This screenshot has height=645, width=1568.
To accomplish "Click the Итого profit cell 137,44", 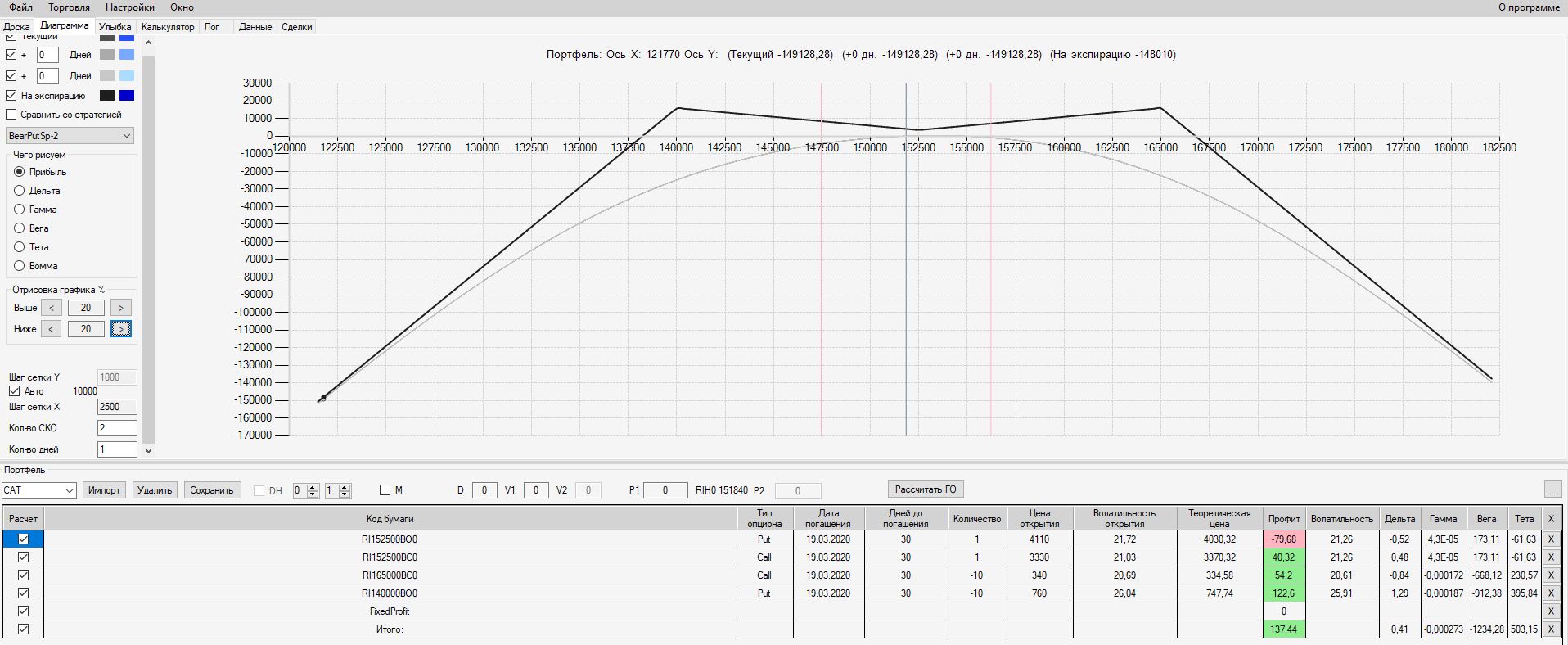I will pos(1284,629).
